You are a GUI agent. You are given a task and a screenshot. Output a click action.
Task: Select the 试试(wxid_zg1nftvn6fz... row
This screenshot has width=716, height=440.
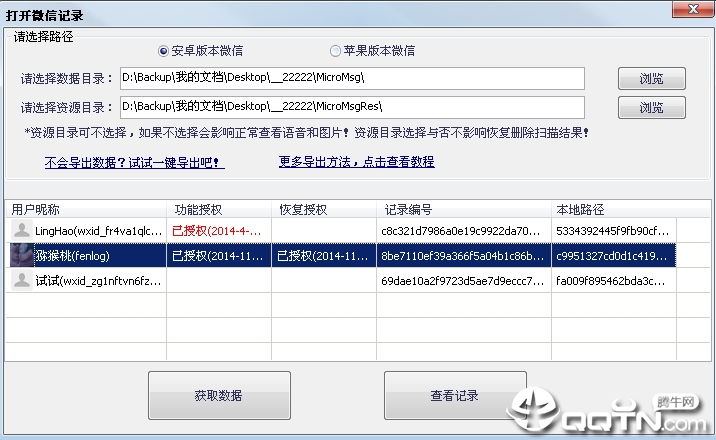(341, 280)
